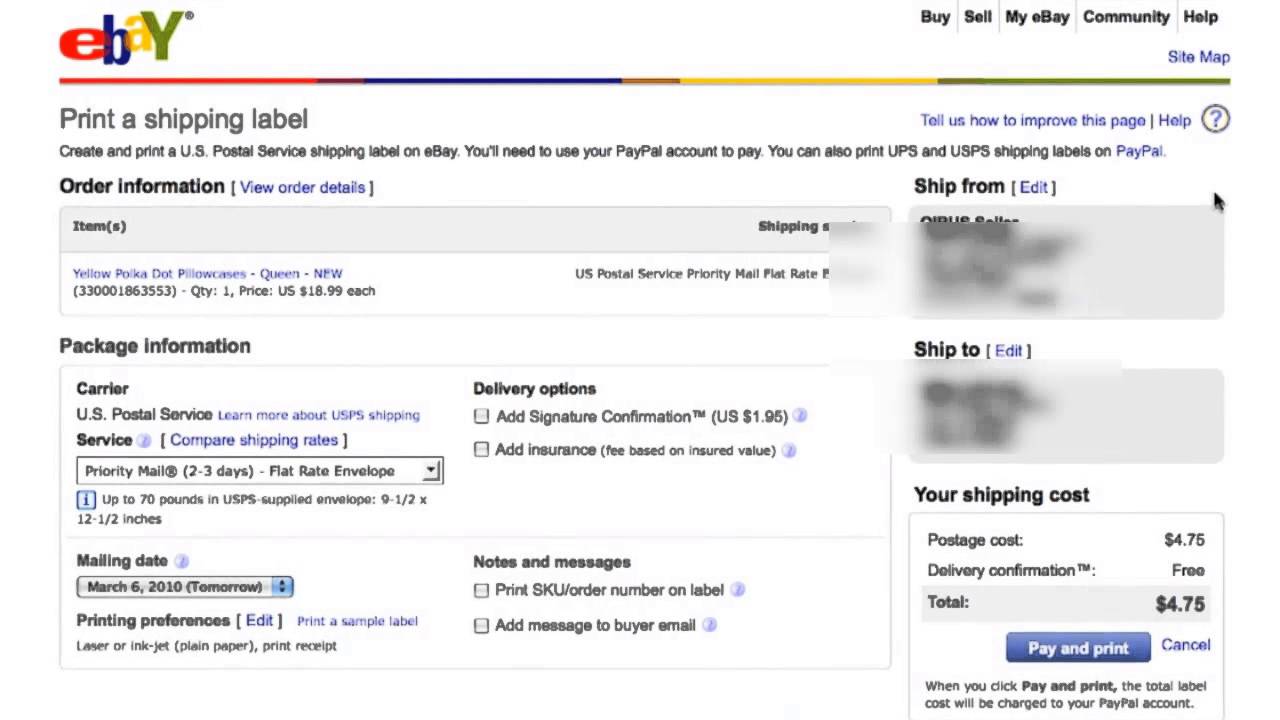The width and height of the screenshot is (1280, 720).
Task: Click the Pay and print button
Action: (1078, 647)
